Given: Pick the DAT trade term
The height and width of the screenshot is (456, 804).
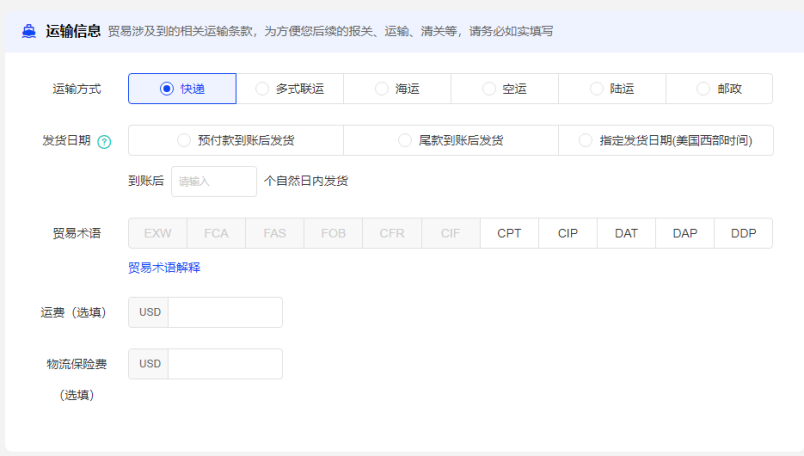Looking at the screenshot, I should (x=626, y=234).
